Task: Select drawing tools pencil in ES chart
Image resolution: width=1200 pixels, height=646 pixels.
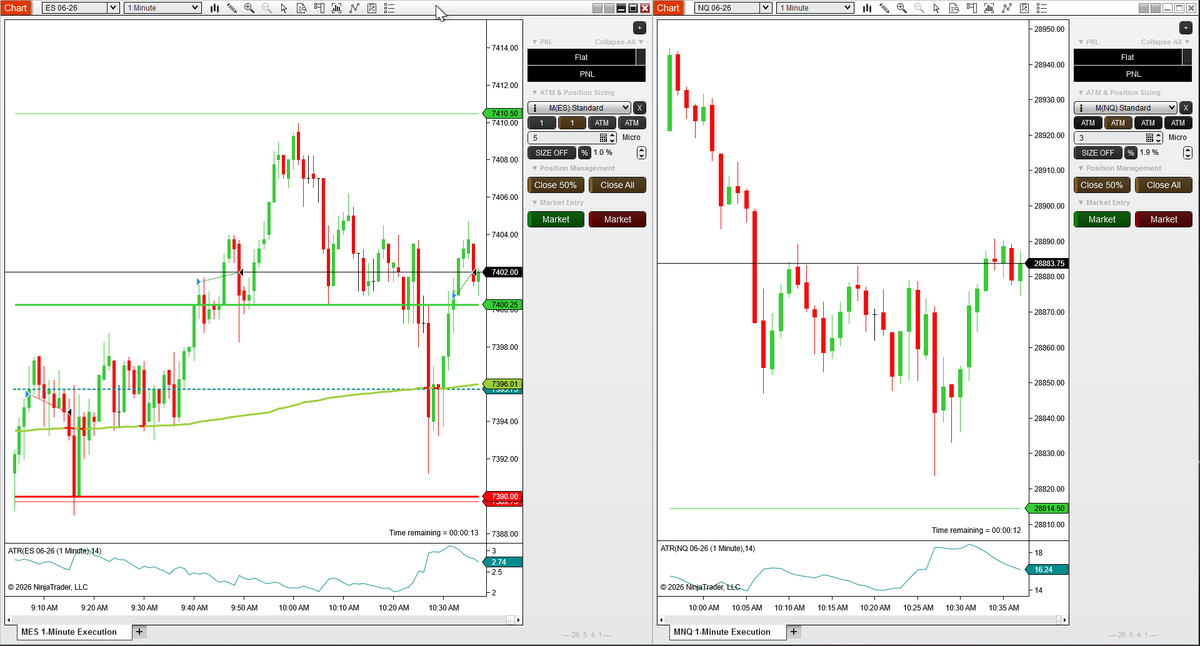Action: pyautogui.click(x=232, y=8)
